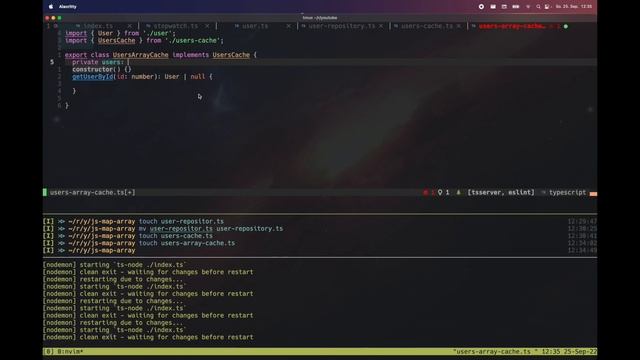Viewport: 640px width, 360px height.
Task: Click the hint lightbulb icon in statusline
Action: [440, 192]
